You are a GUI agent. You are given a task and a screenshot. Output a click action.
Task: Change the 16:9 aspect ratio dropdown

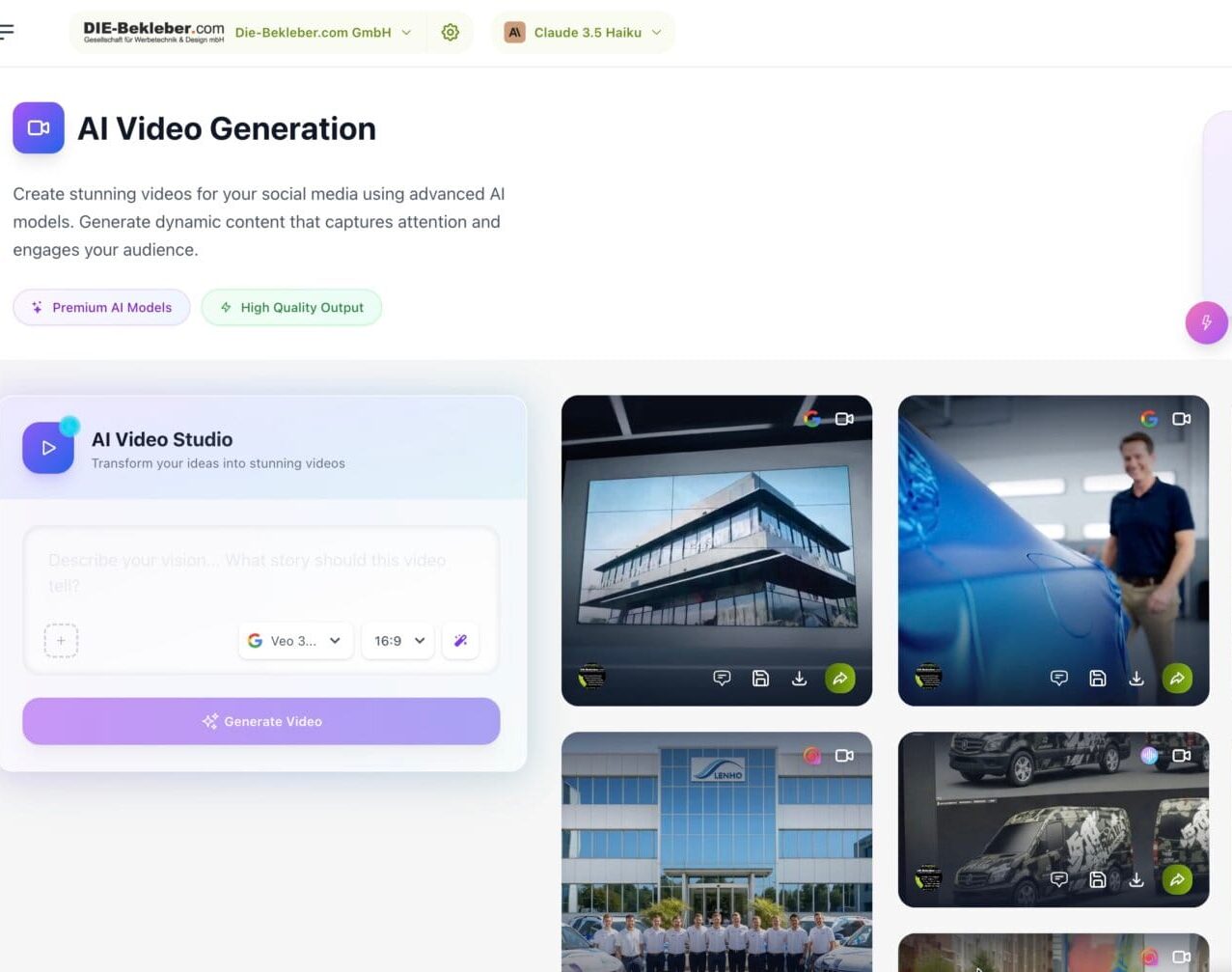[x=398, y=641]
